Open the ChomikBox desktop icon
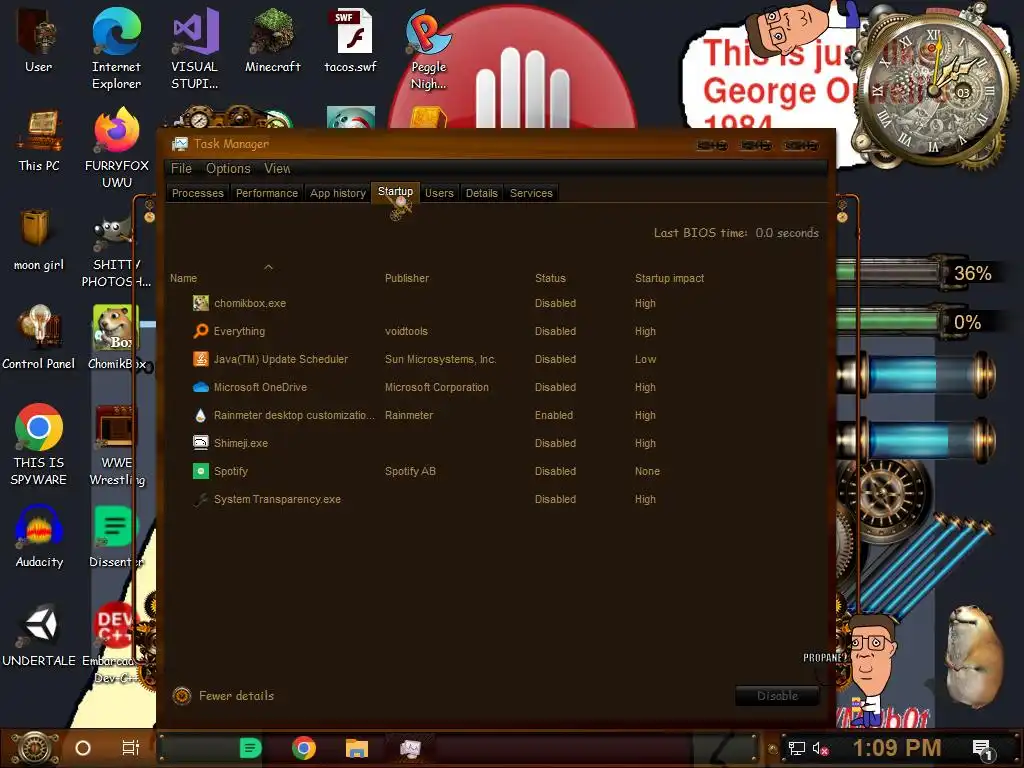The width and height of the screenshot is (1024, 768). click(116, 338)
